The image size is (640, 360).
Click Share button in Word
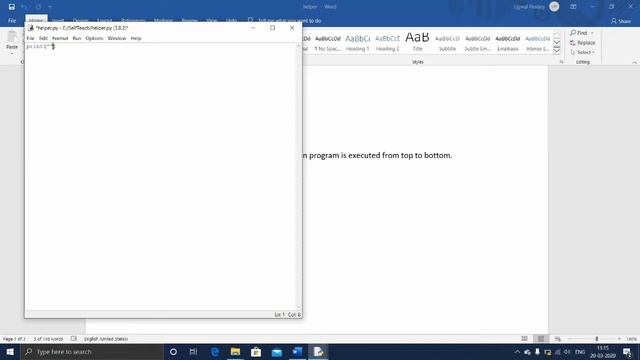pyautogui.click(x=621, y=21)
